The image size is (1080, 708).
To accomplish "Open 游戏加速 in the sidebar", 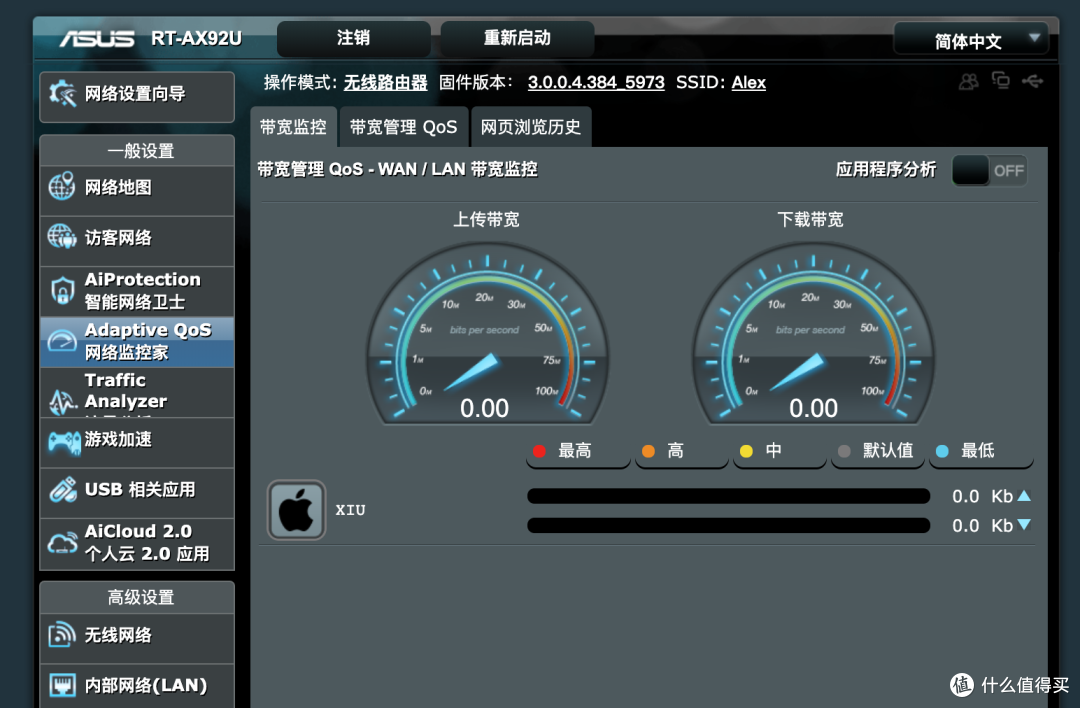I will tap(137, 442).
